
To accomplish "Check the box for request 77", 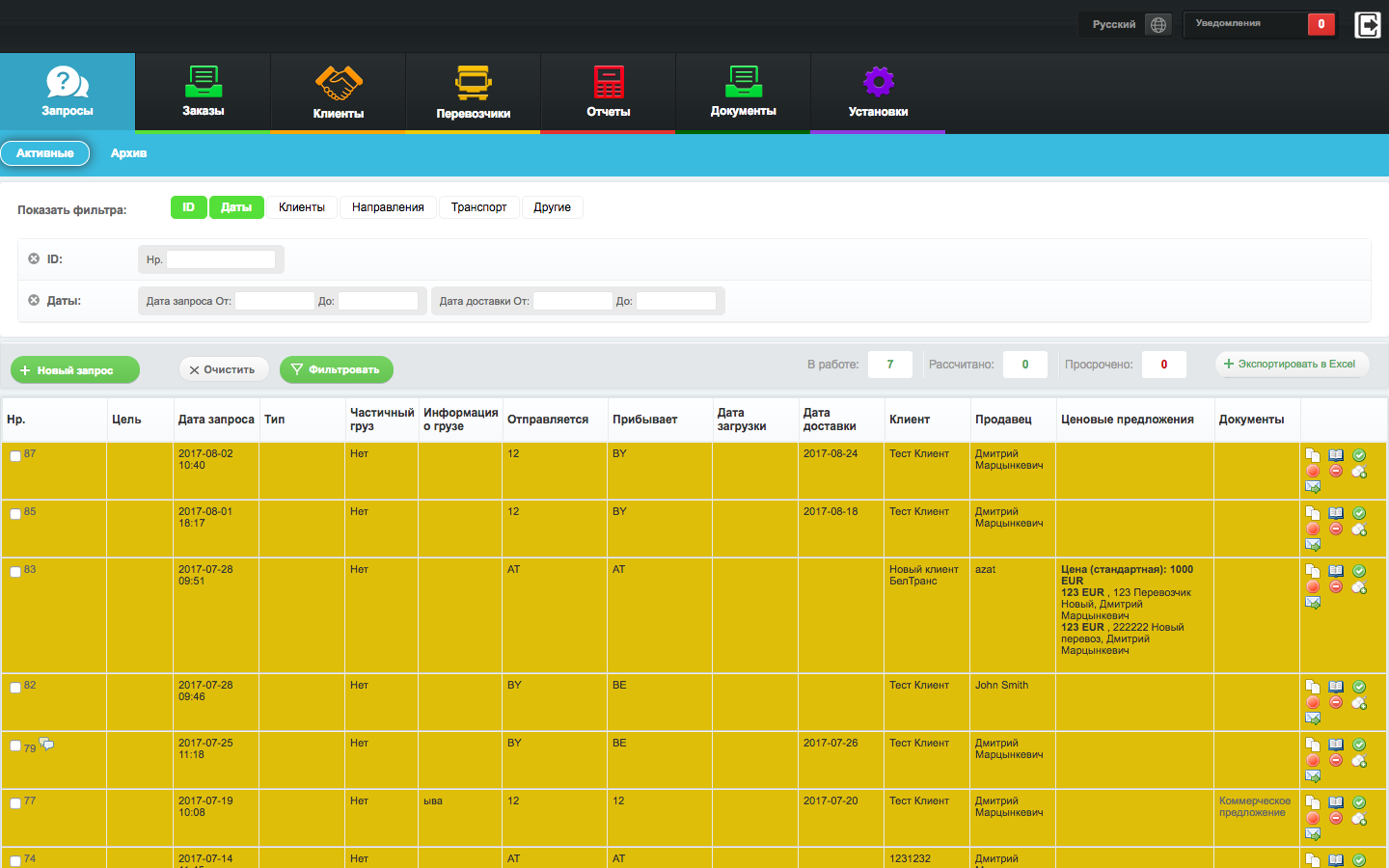I will tap(15, 803).
